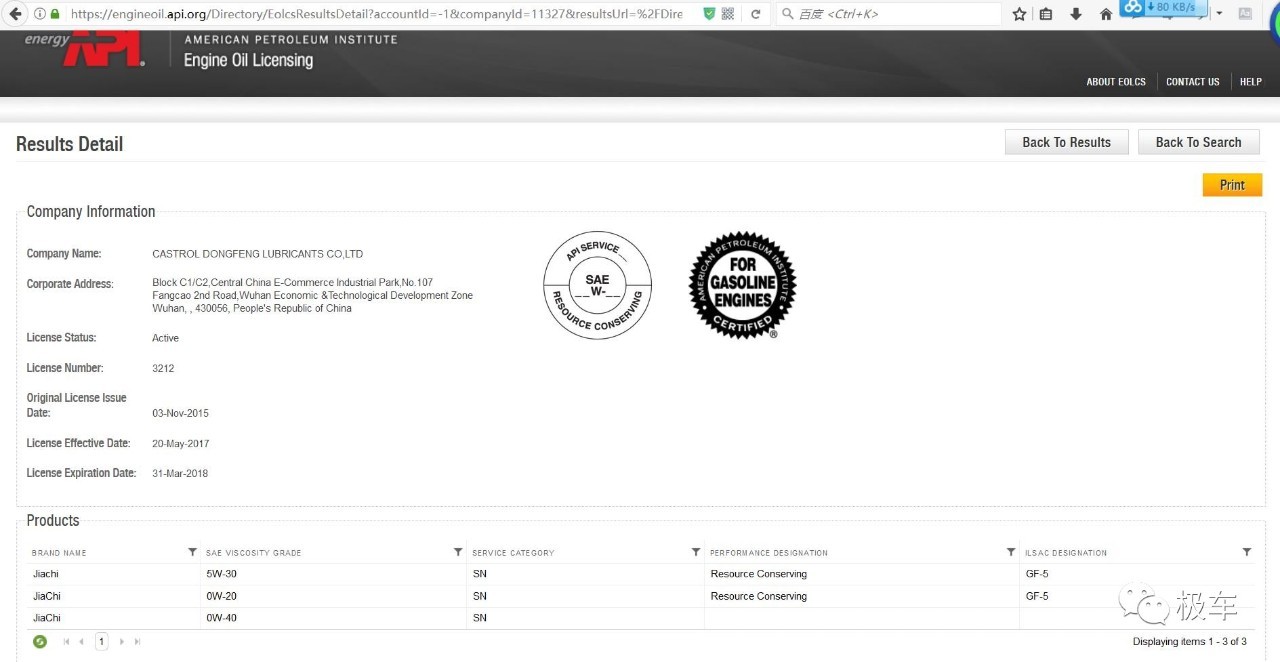Viewport: 1280px width, 662px height.
Task: Open Help menu link
Action: click(1251, 82)
